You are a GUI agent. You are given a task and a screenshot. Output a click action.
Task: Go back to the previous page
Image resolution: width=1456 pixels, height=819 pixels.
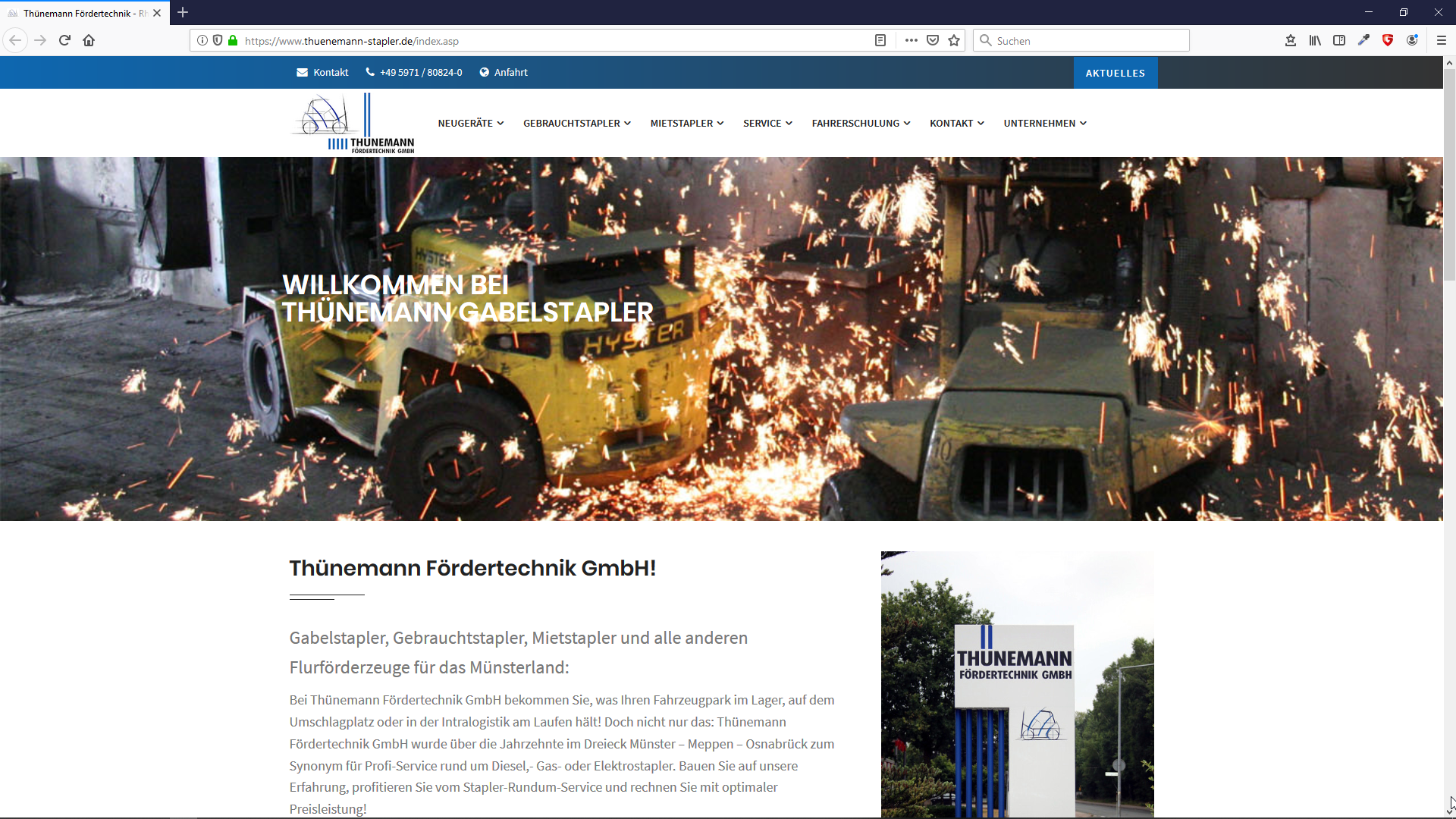(15, 40)
